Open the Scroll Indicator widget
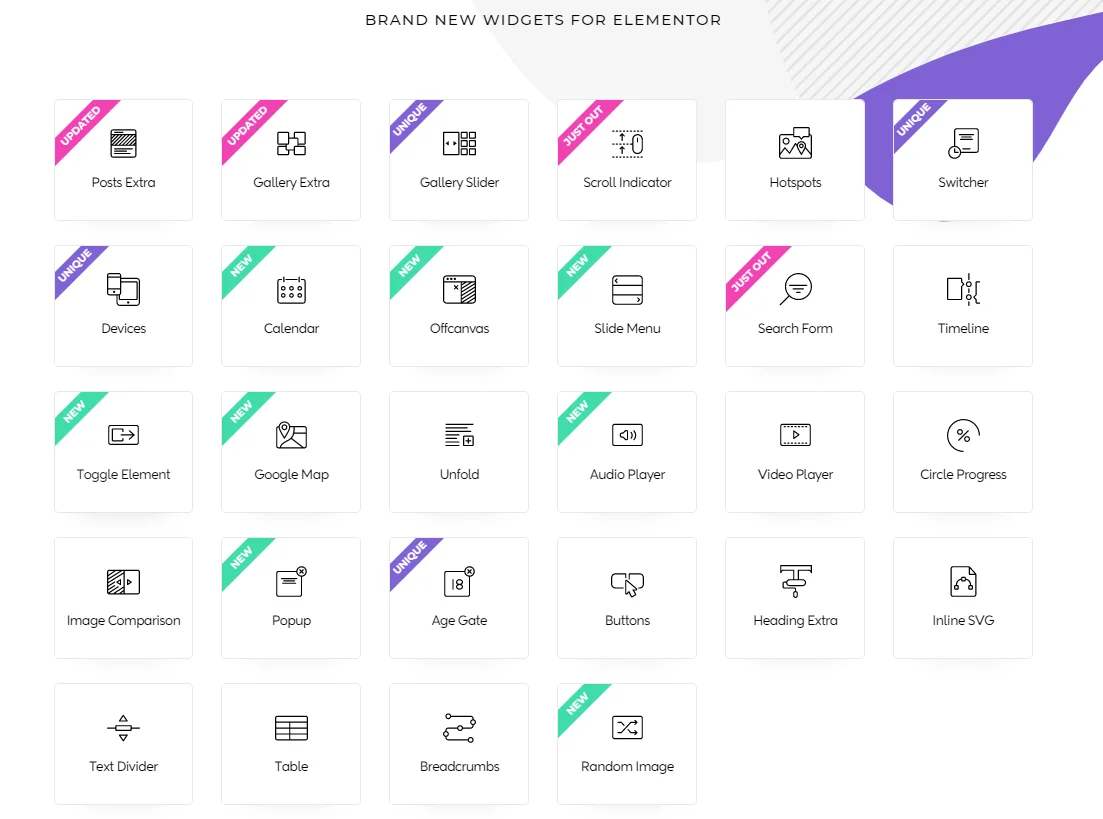Image resolution: width=1103 pixels, height=819 pixels. (x=627, y=142)
